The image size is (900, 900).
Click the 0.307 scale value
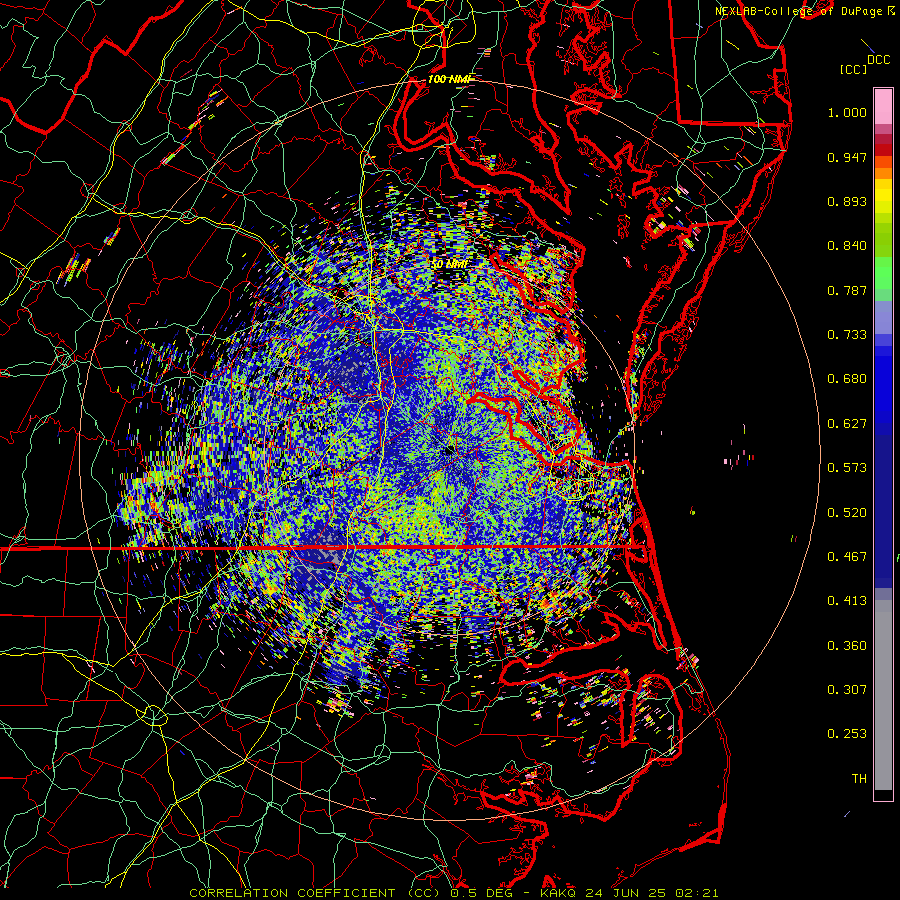(x=847, y=690)
